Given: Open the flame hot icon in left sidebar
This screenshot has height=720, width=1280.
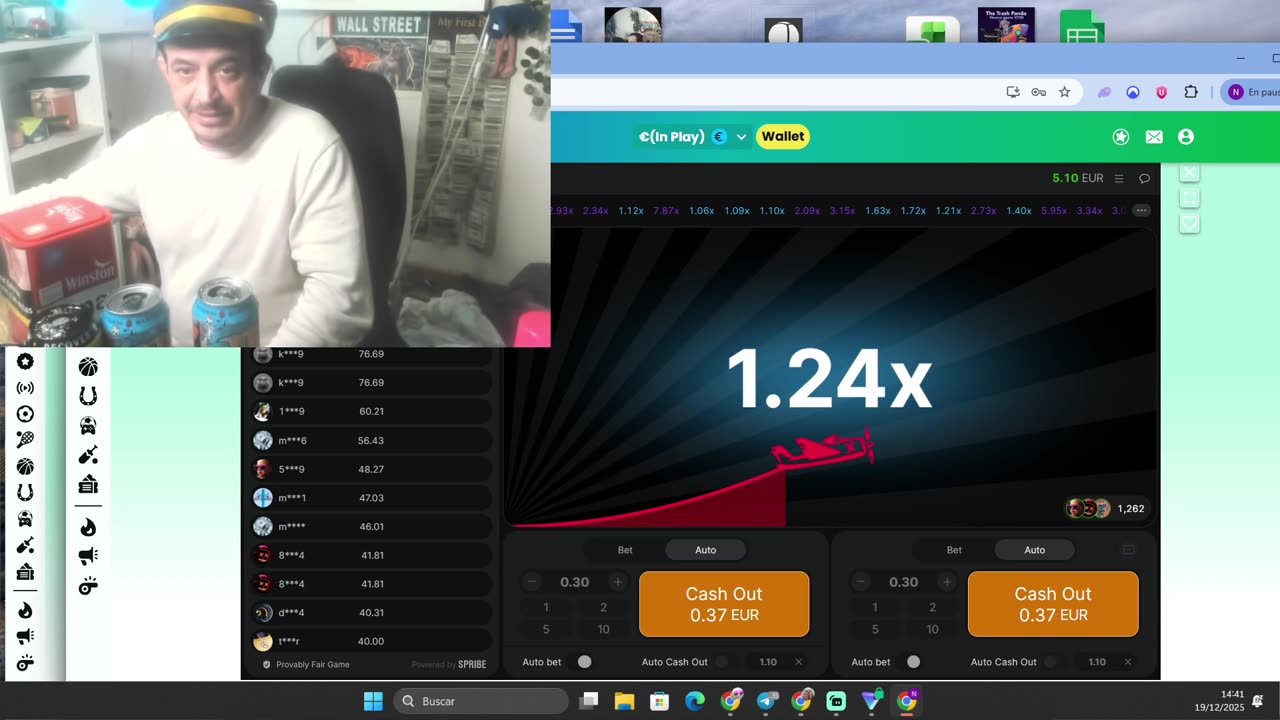Looking at the screenshot, I should [25, 610].
